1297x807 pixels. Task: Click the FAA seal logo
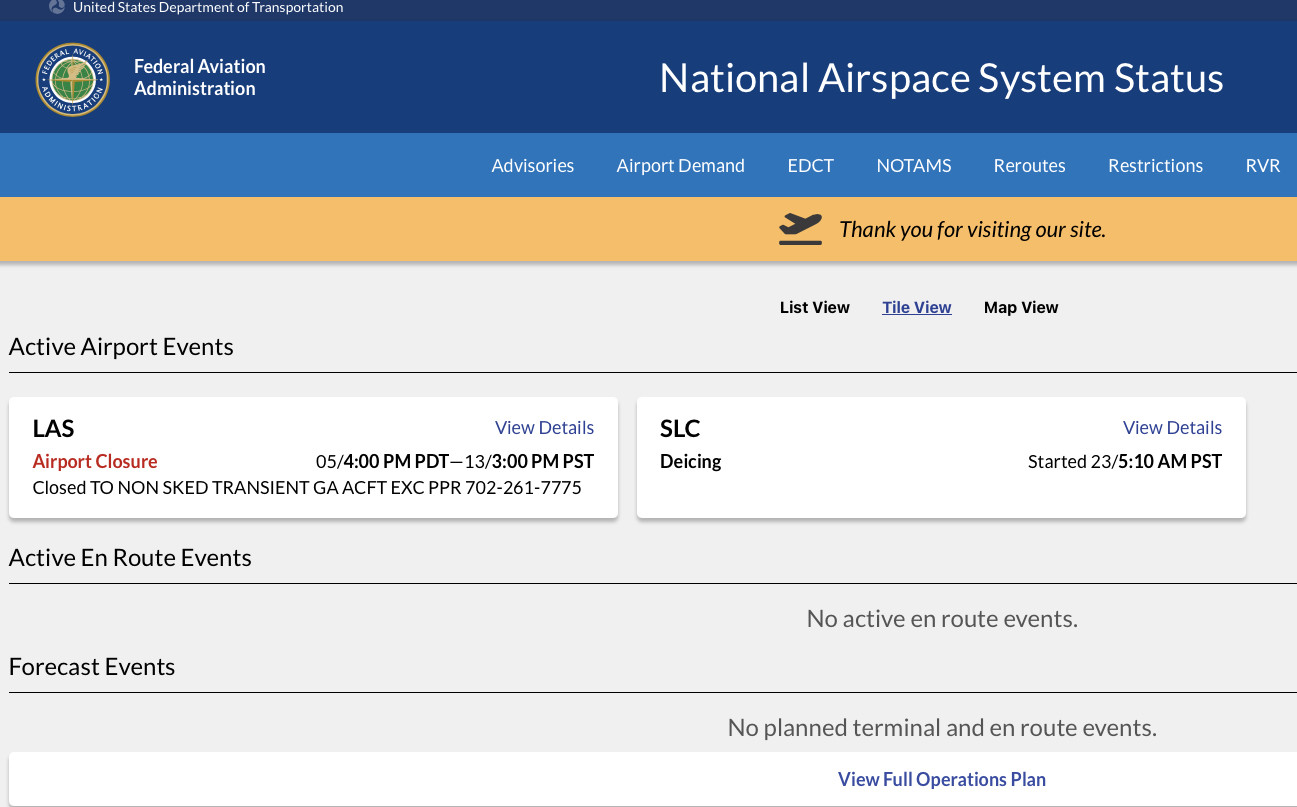tap(72, 79)
